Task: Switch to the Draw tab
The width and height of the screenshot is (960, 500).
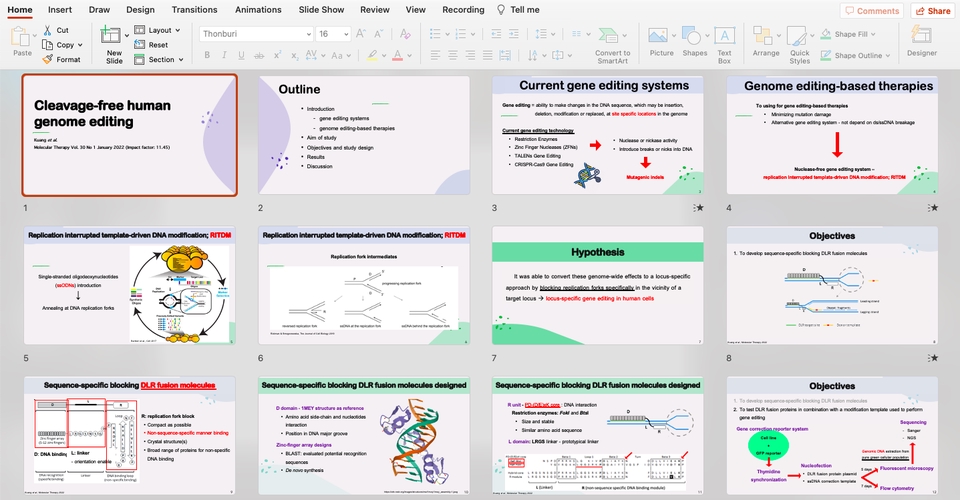Action: pos(99,10)
